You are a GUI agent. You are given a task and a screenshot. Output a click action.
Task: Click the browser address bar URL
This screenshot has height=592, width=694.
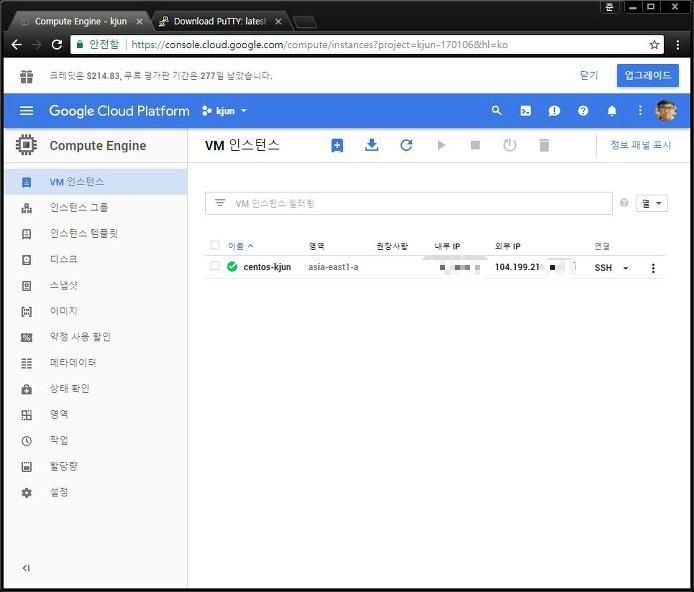pos(320,45)
